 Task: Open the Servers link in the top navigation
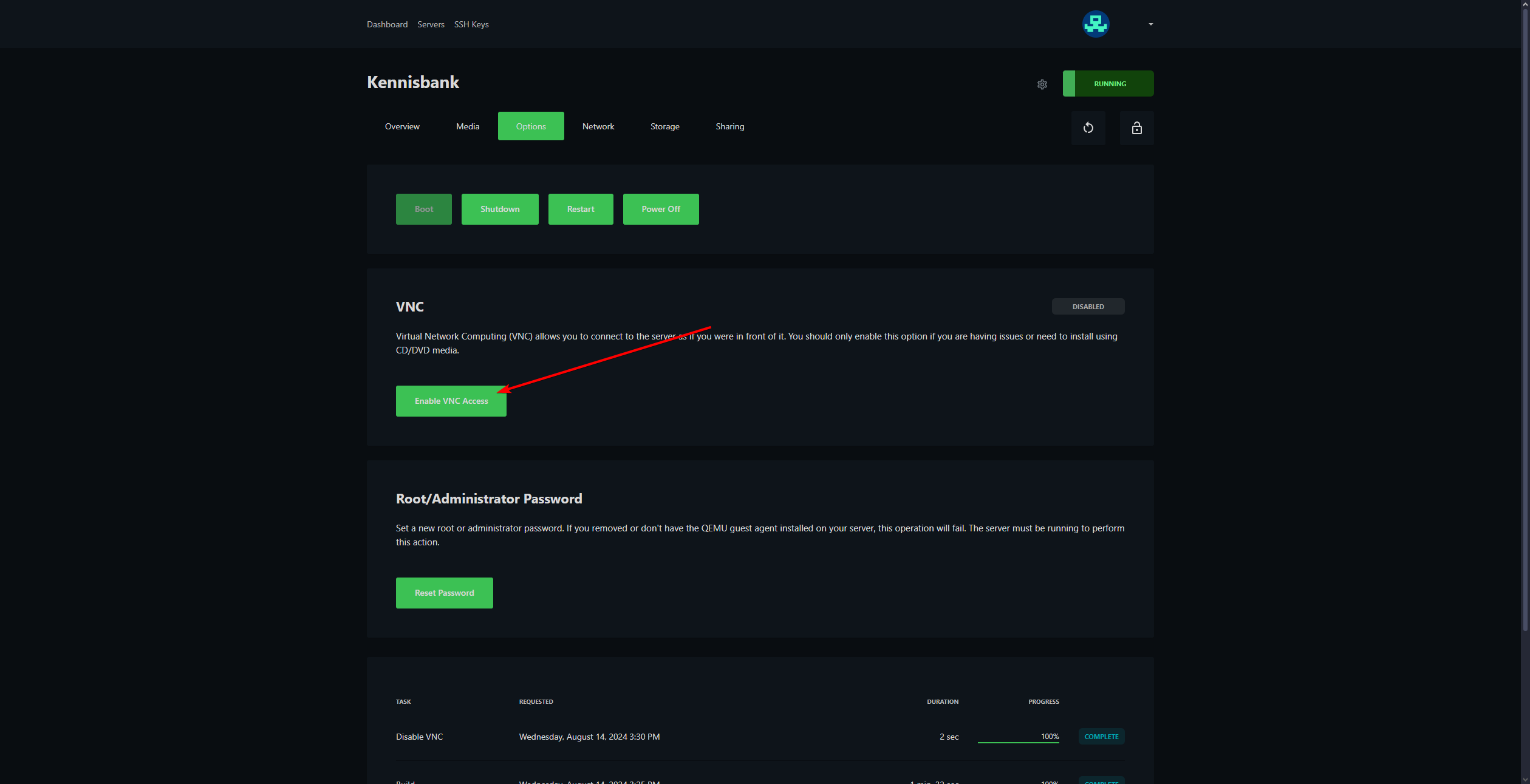coord(431,24)
